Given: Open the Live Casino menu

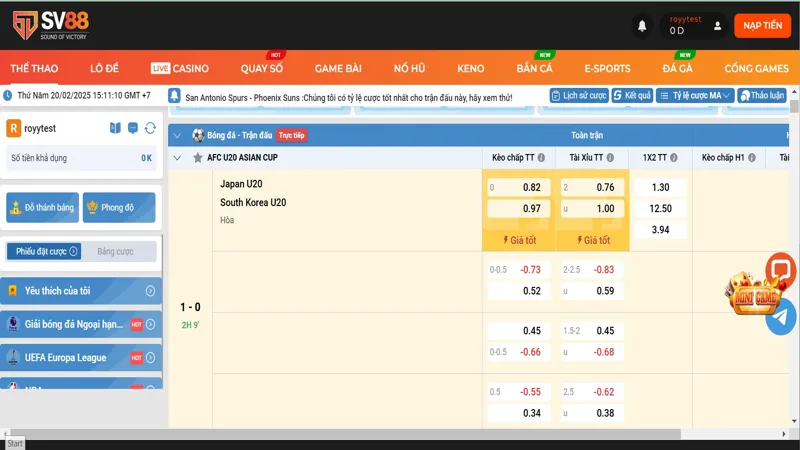Looking at the screenshot, I should (180, 68).
